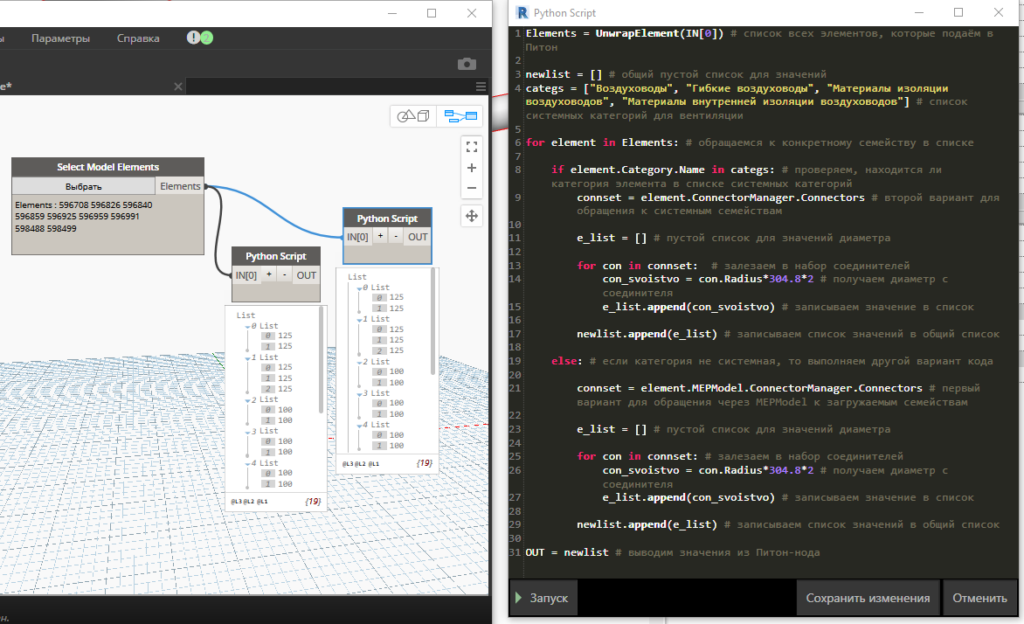Click 'for element in Elements:' code line

coord(601,142)
